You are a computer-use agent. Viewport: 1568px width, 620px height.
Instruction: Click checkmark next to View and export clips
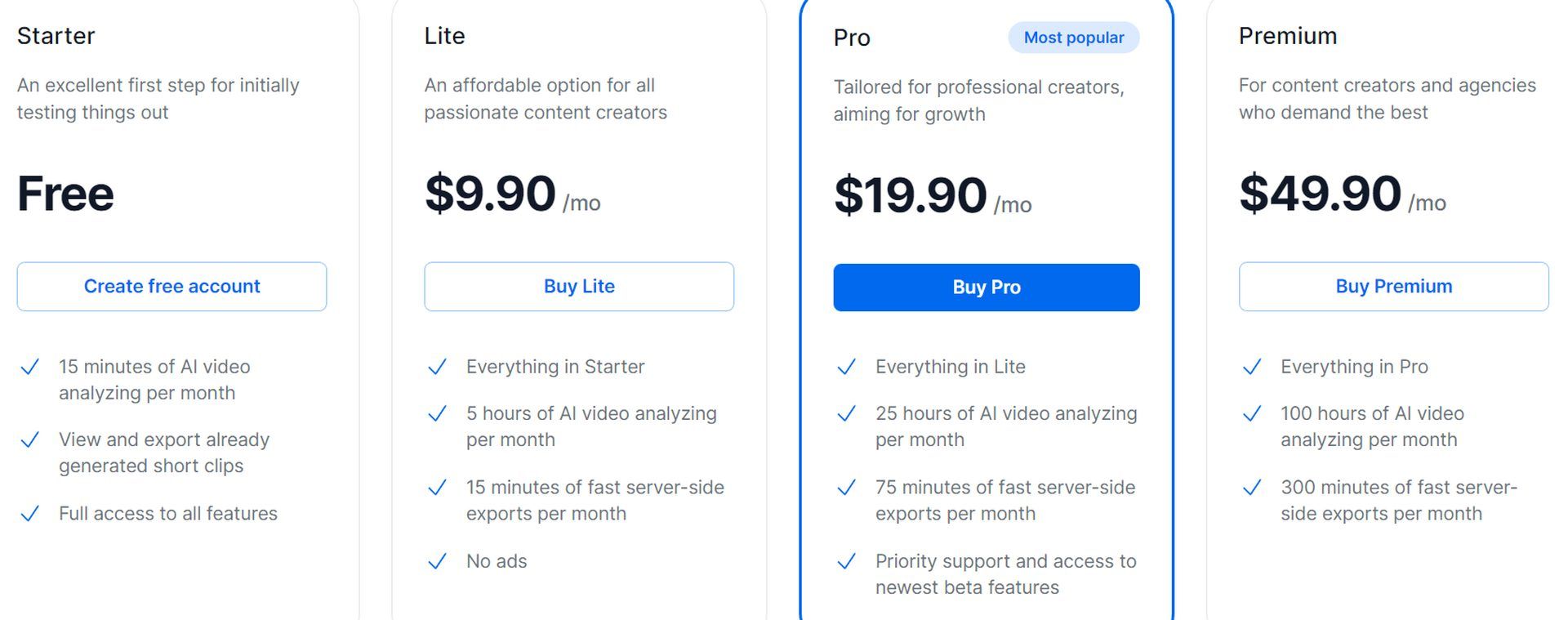pos(29,440)
